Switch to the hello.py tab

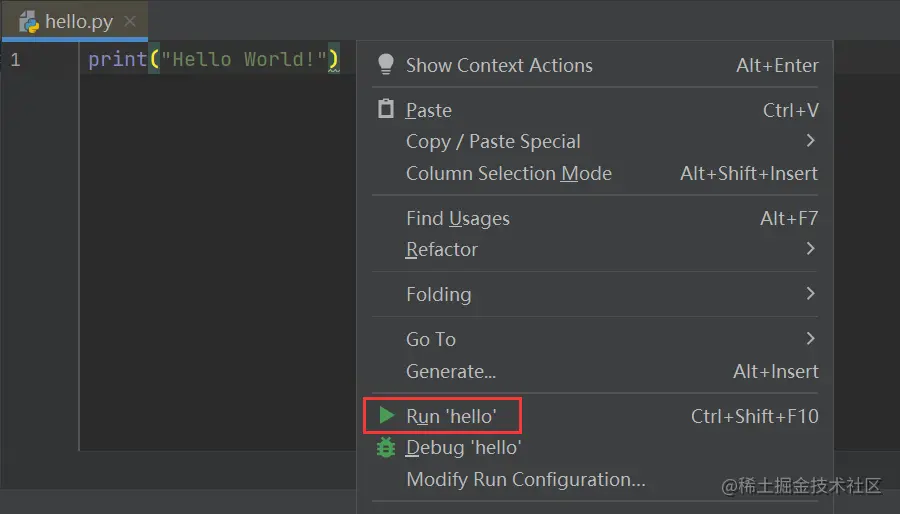click(78, 21)
